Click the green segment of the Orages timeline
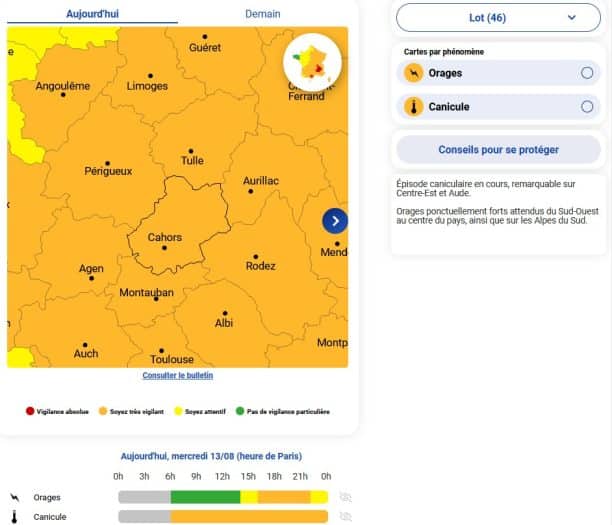Screen dimensions: 612x525 click(205, 497)
